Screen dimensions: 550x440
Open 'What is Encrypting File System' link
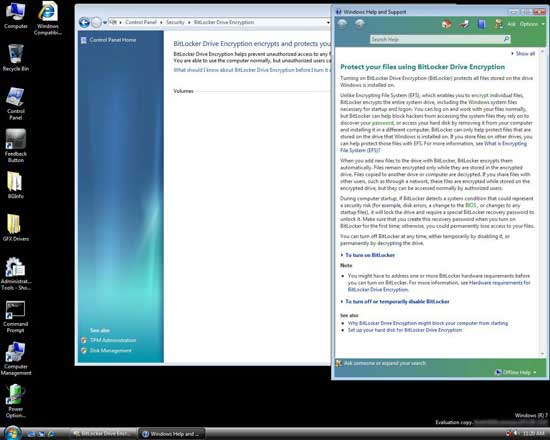click(x=434, y=147)
